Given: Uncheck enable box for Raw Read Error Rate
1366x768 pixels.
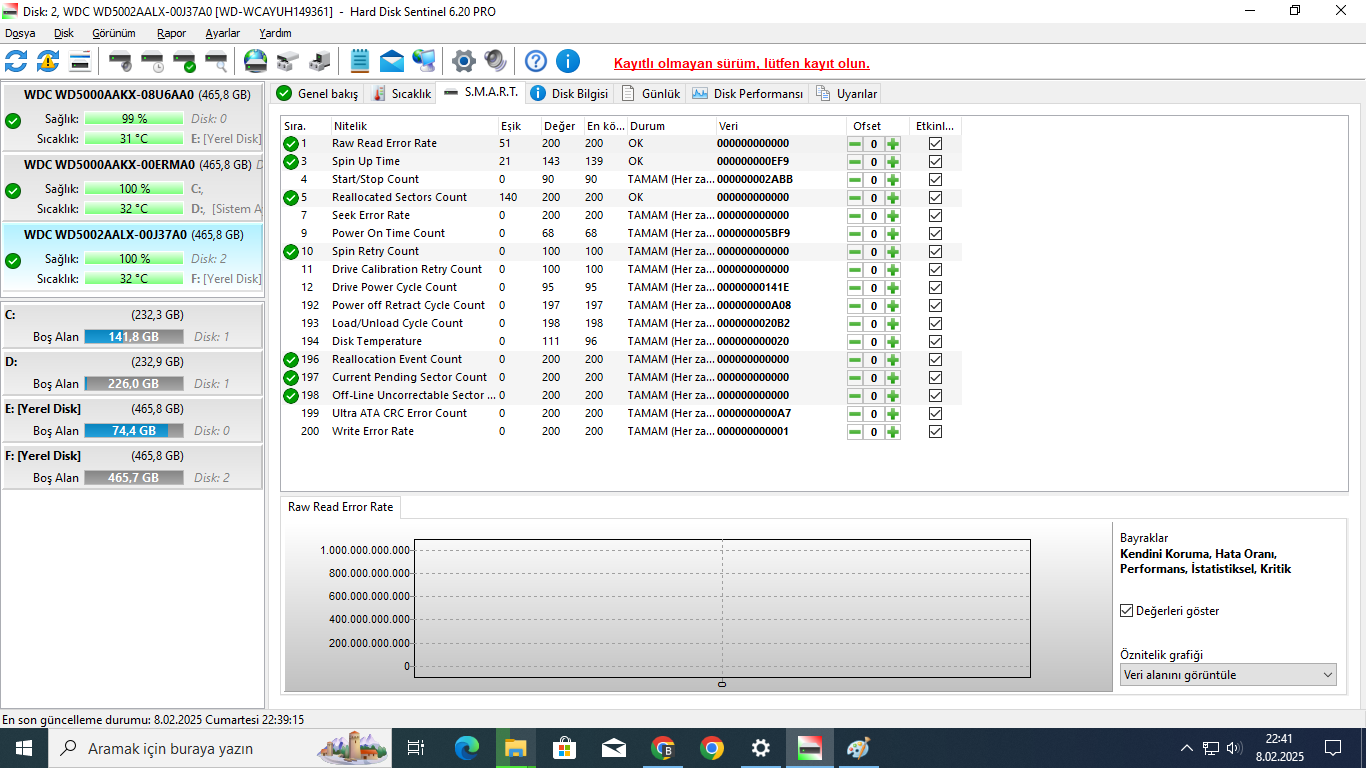Looking at the screenshot, I should pyautogui.click(x=935, y=144).
